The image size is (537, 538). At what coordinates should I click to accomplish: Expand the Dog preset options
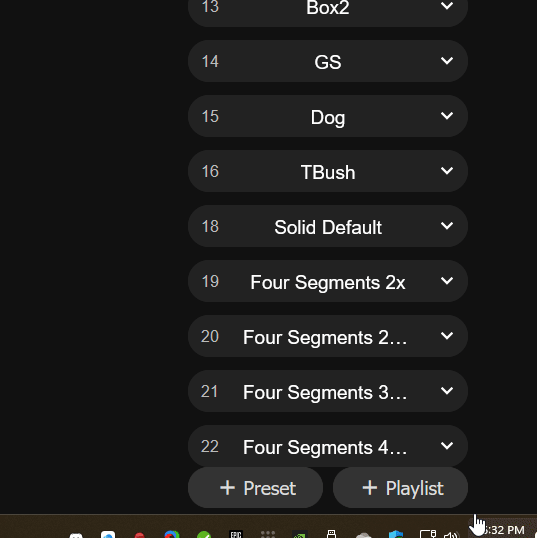click(x=447, y=116)
